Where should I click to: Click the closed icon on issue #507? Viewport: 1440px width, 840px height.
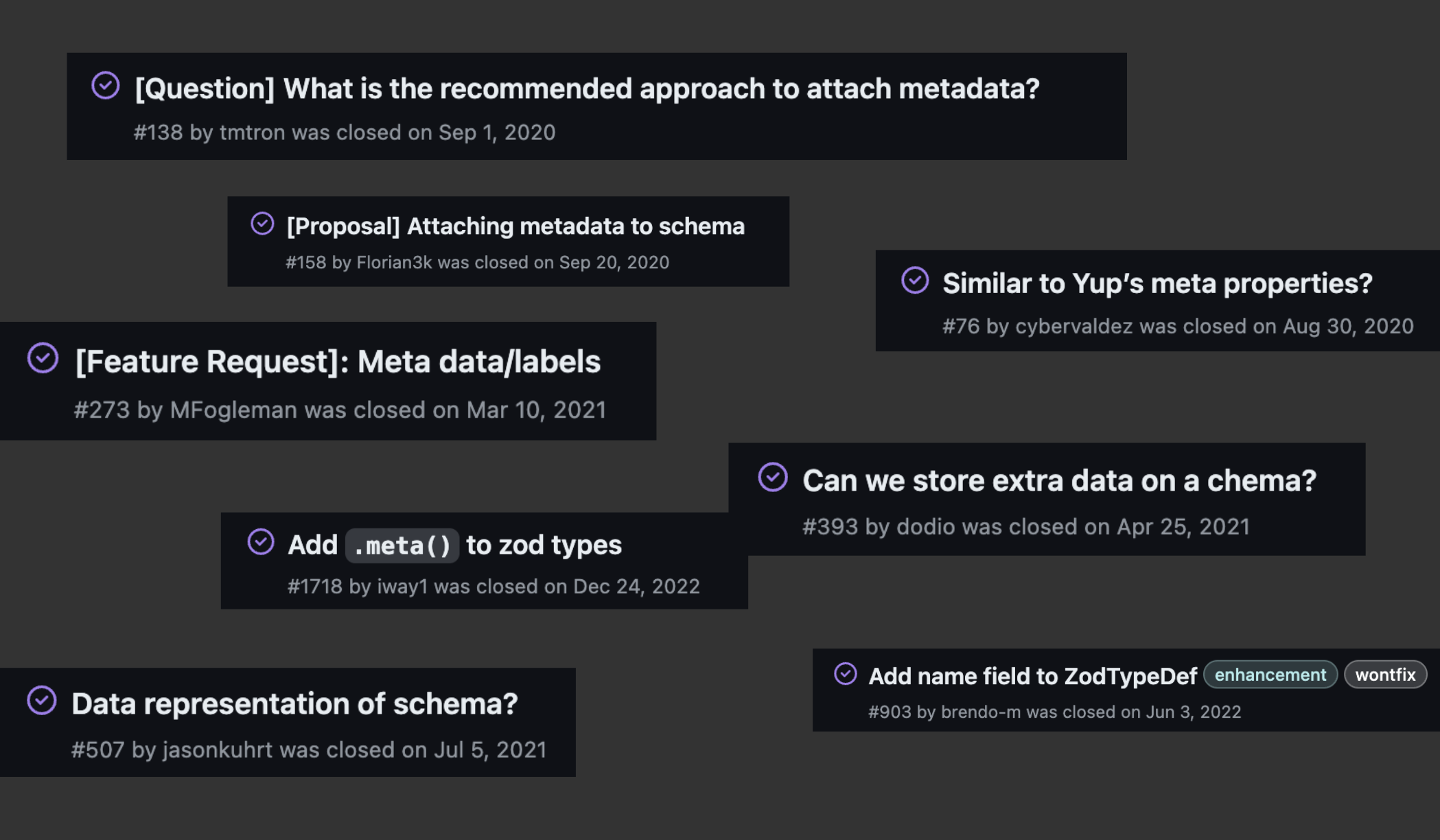pyautogui.click(x=43, y=702)
